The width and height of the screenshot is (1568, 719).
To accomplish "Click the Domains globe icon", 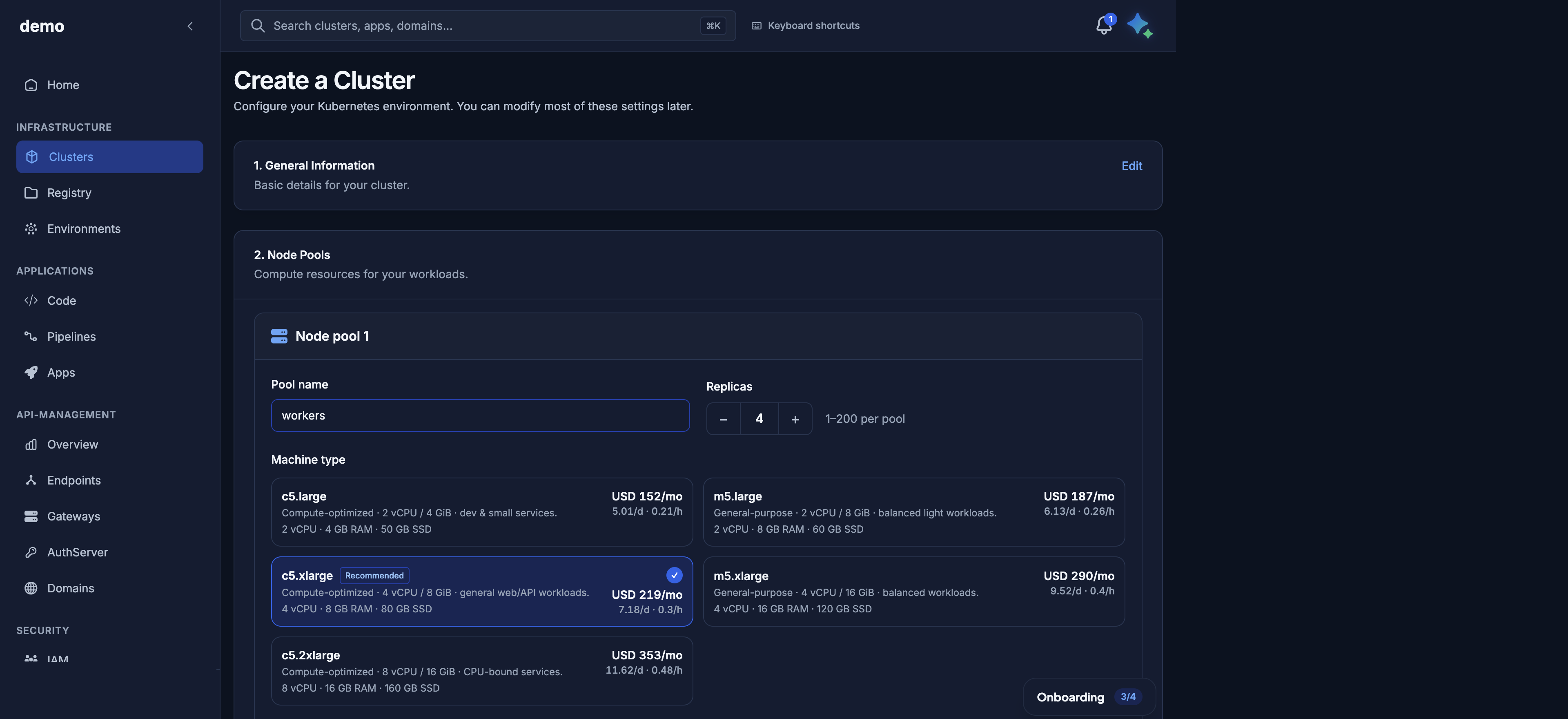I will (x=31, y=588).
